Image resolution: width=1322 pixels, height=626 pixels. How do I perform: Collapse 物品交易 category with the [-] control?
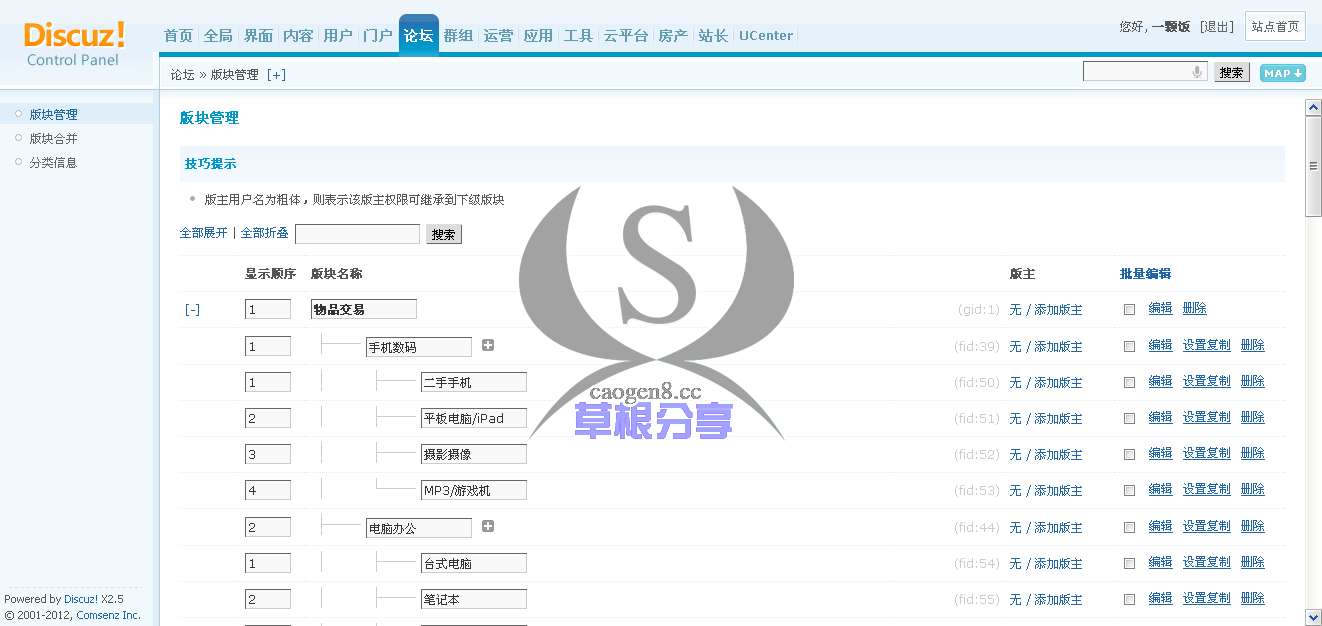pos(191,309)
